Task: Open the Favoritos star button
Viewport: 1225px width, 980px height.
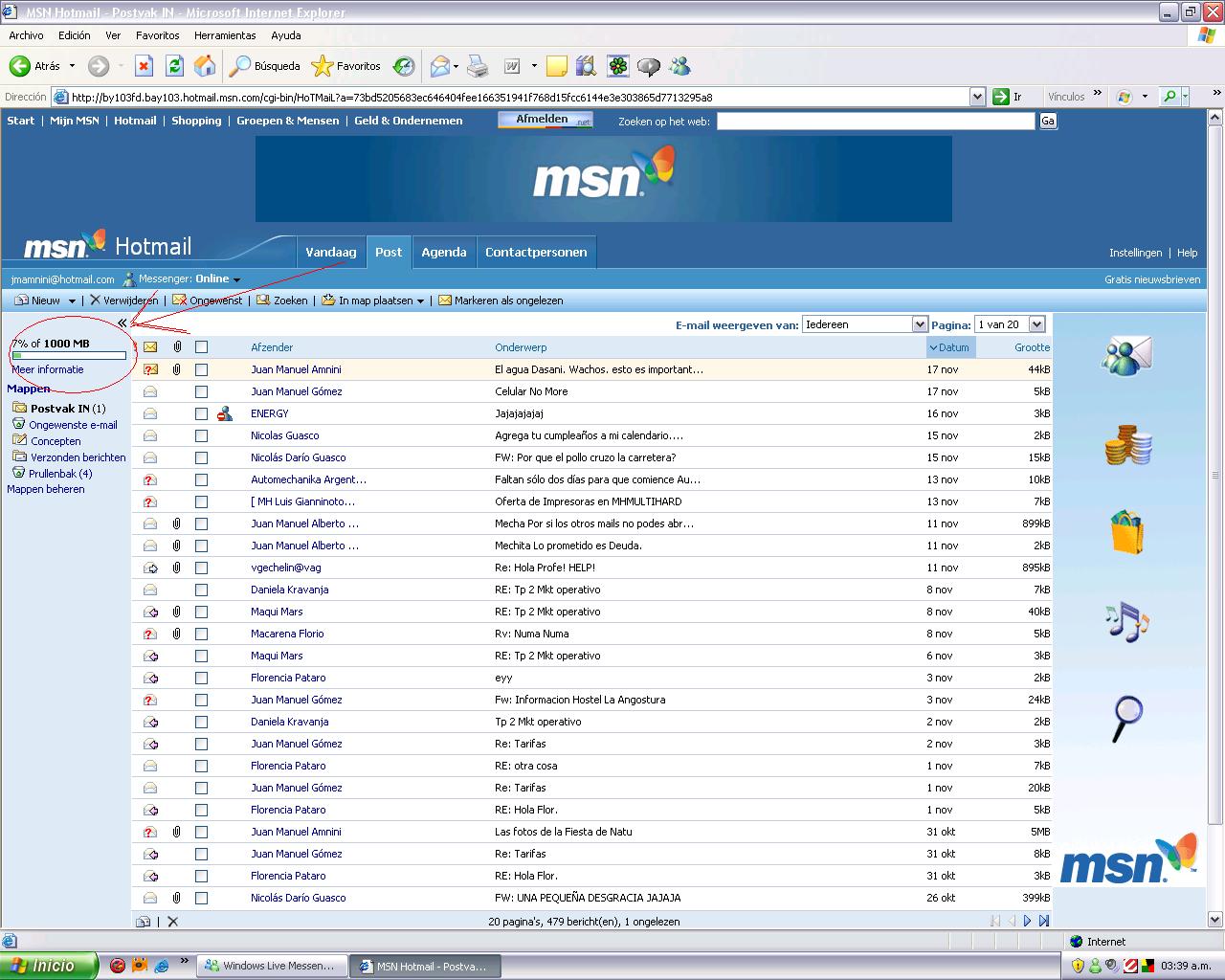Action: pyautogui.click(x=346, y=66)
